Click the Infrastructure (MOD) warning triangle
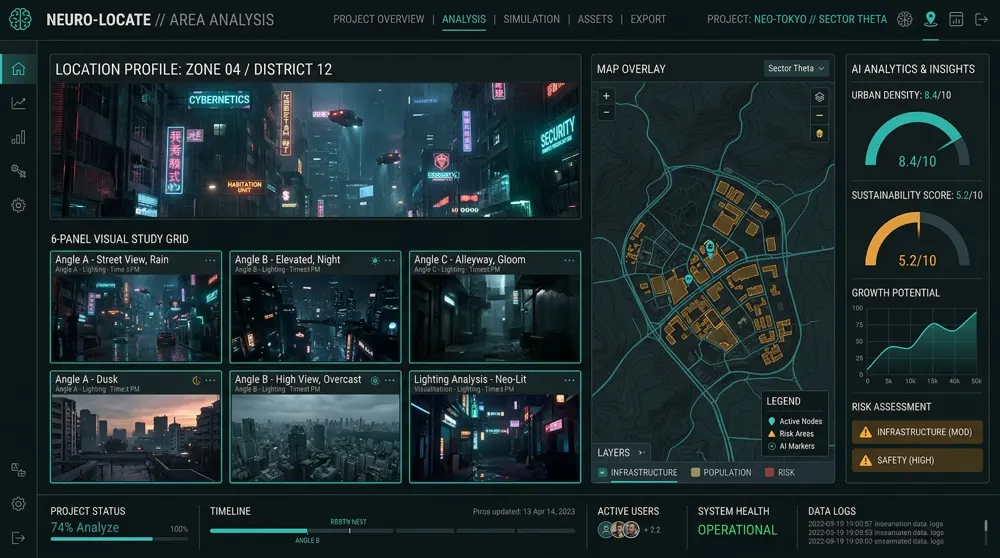 (x=865, y=432)
